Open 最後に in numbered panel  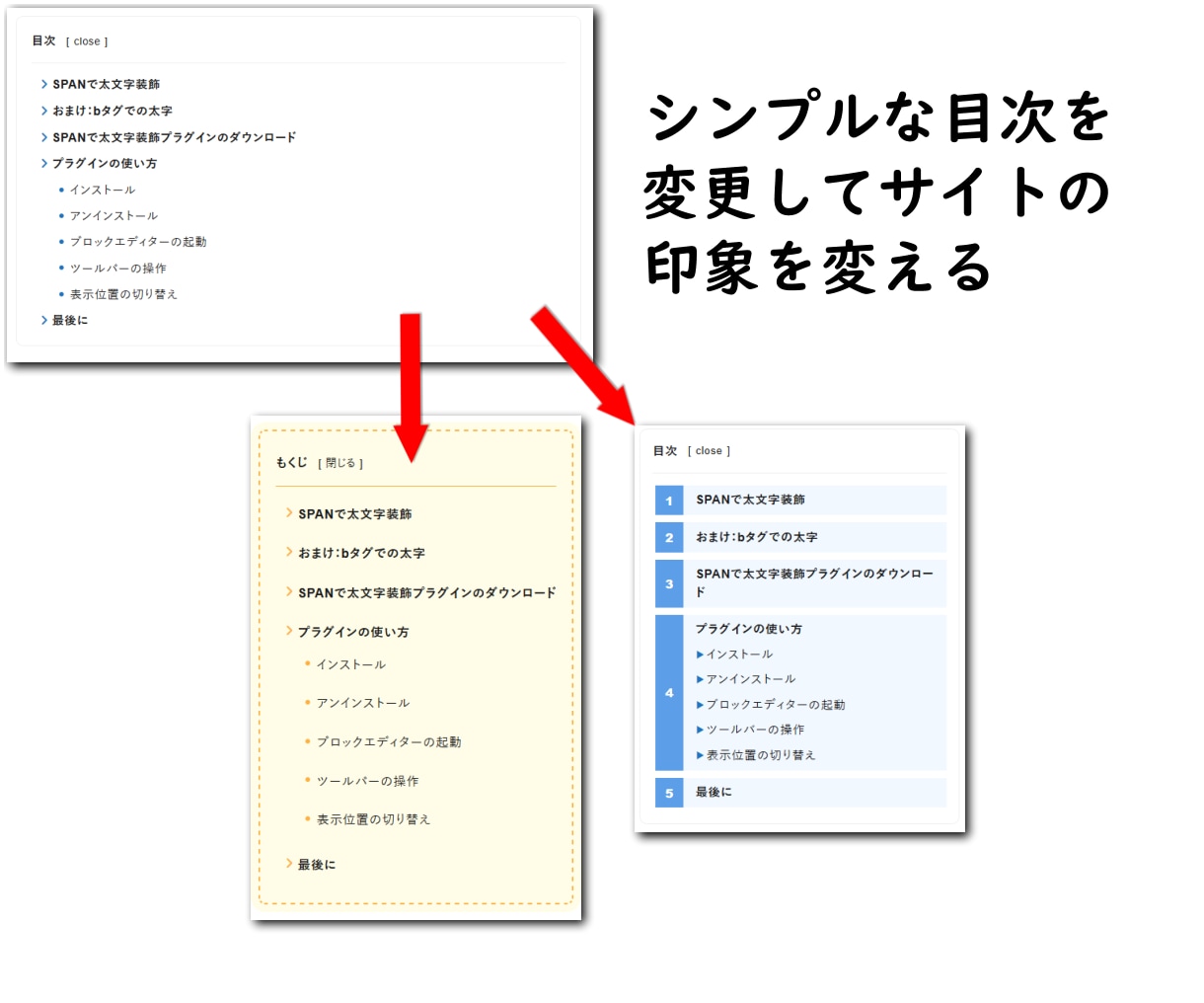714,792
